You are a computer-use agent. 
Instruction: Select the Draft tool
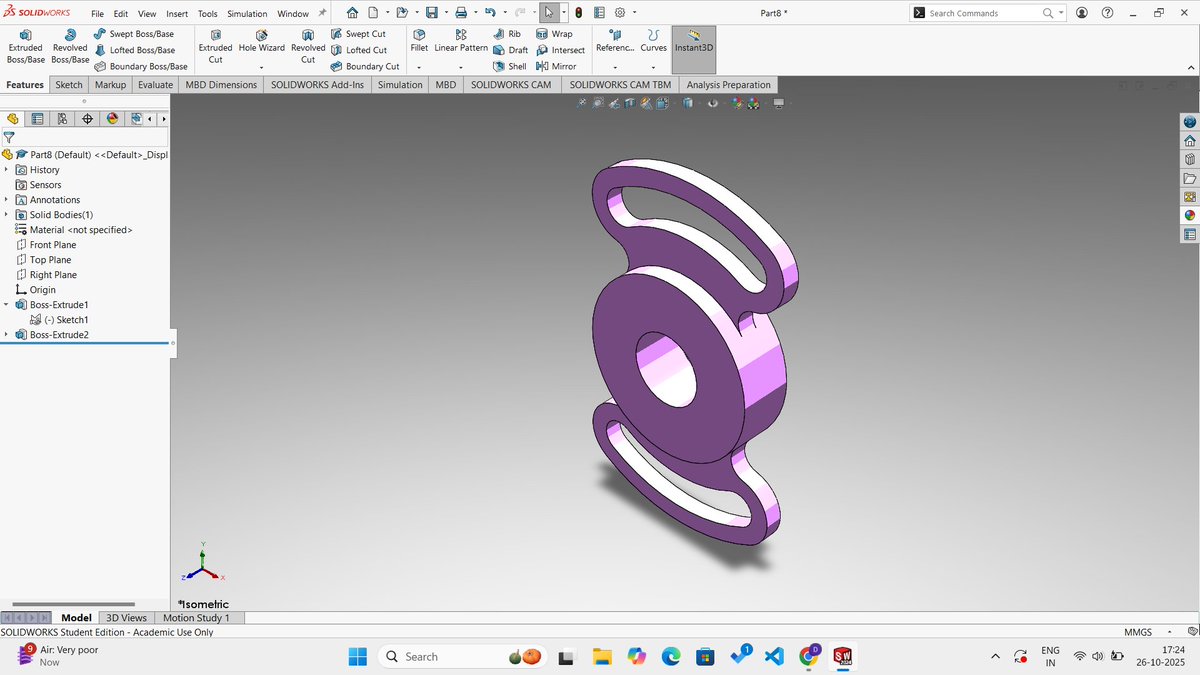[x=510, y=50]
